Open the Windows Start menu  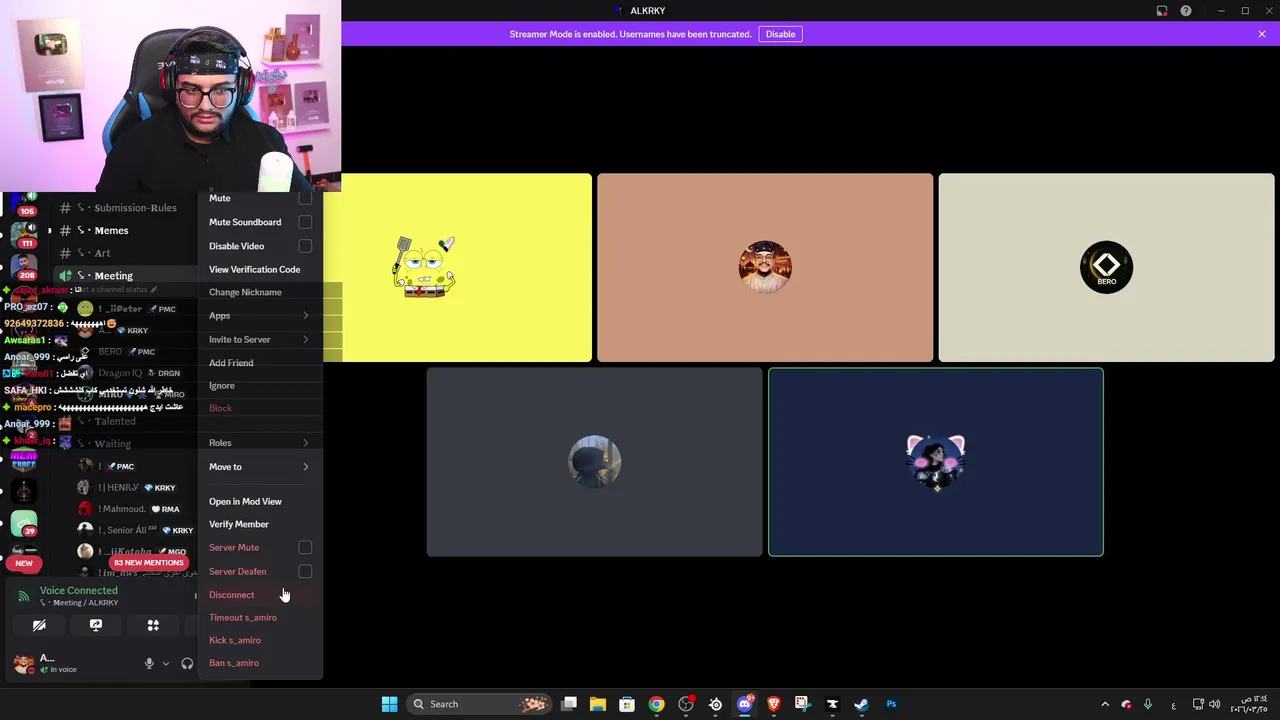pyautogui.click(x=389, y=704)
